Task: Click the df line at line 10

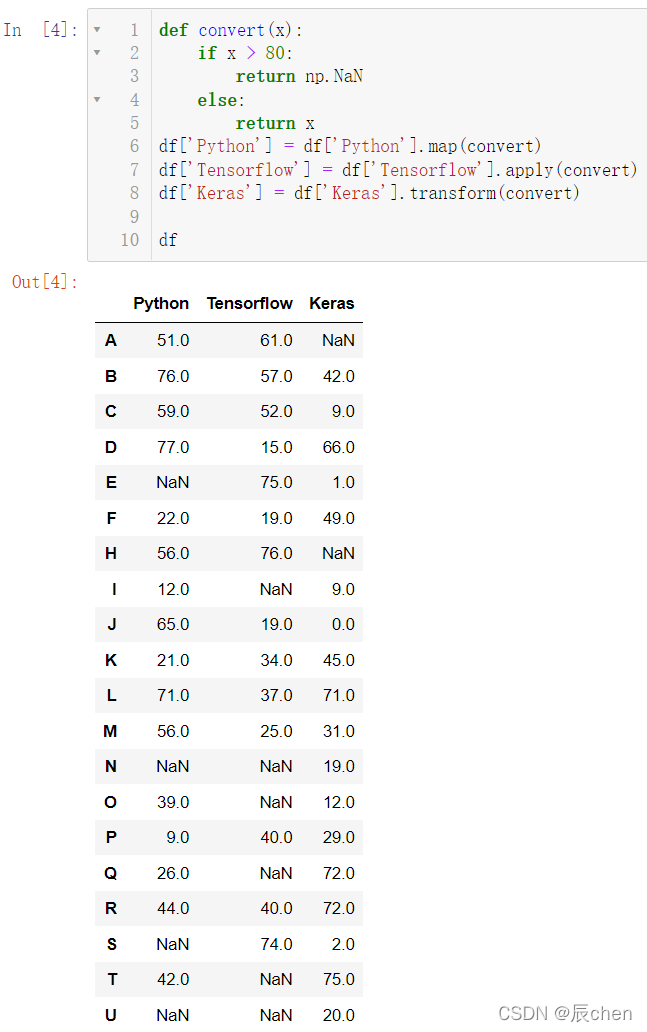Action: (x=168, y=240)
